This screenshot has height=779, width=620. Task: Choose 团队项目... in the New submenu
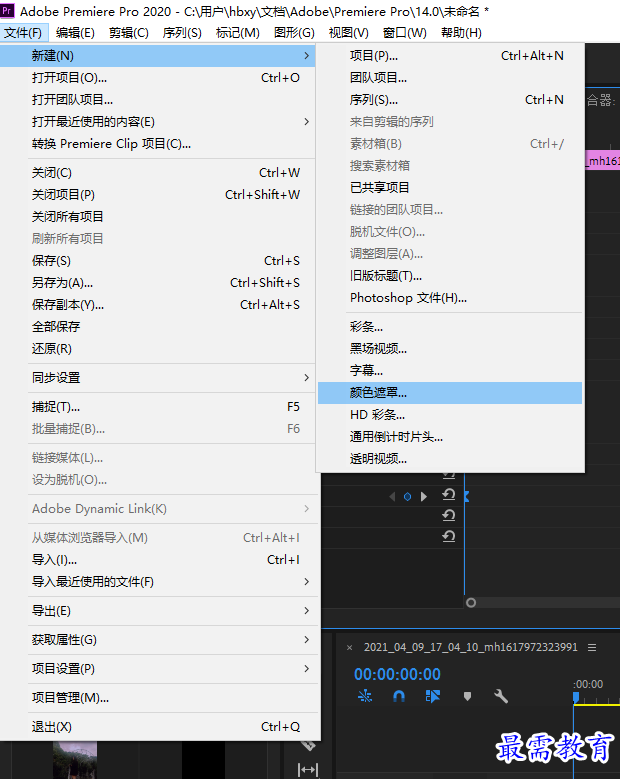(x=450, y=78)
